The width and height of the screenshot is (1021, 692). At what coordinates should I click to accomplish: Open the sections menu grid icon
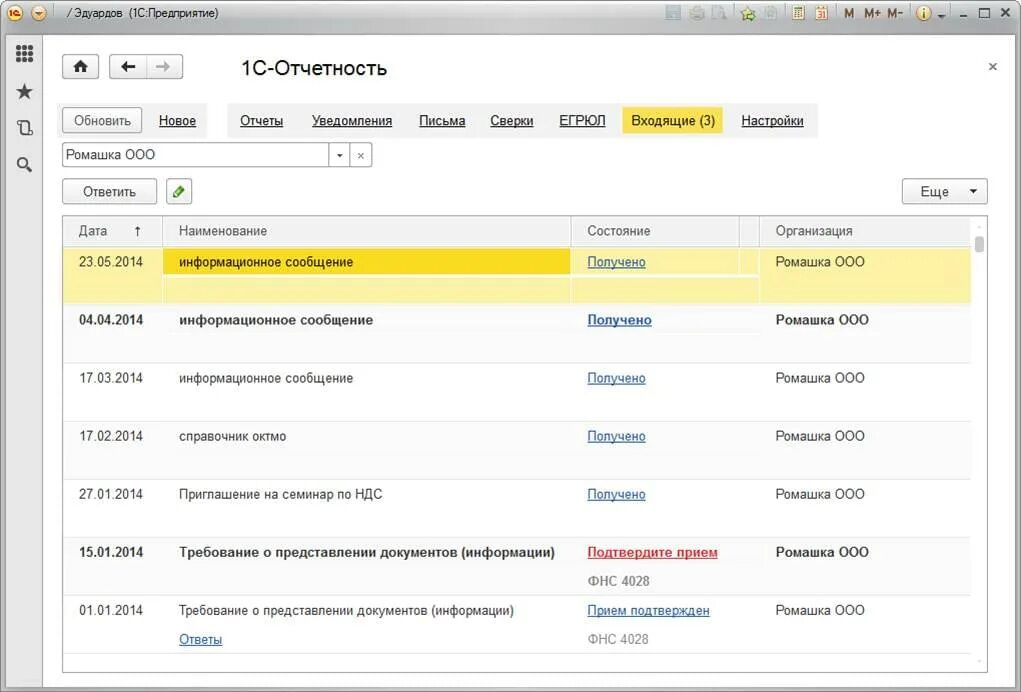(x=24, y=53)
